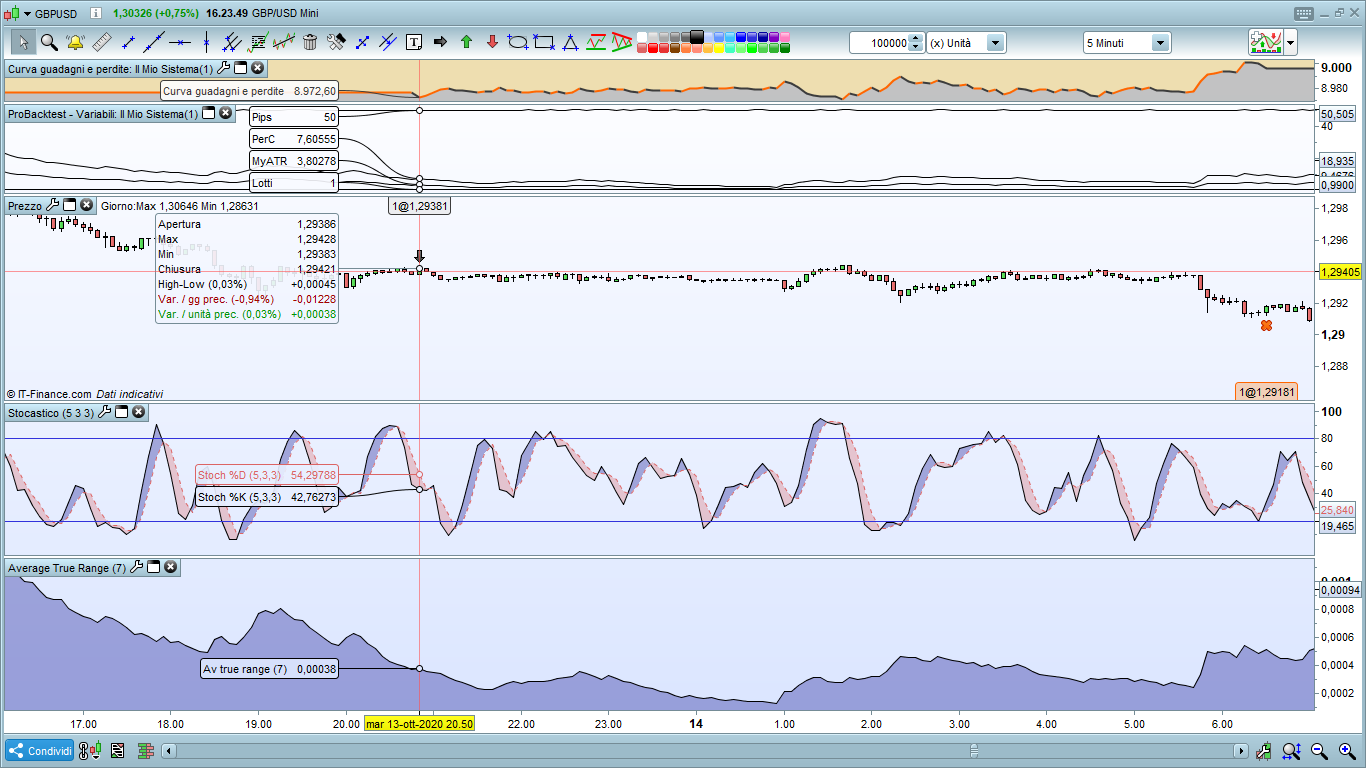Click the vertical zoom magnifier in bottom bar

1291,751
